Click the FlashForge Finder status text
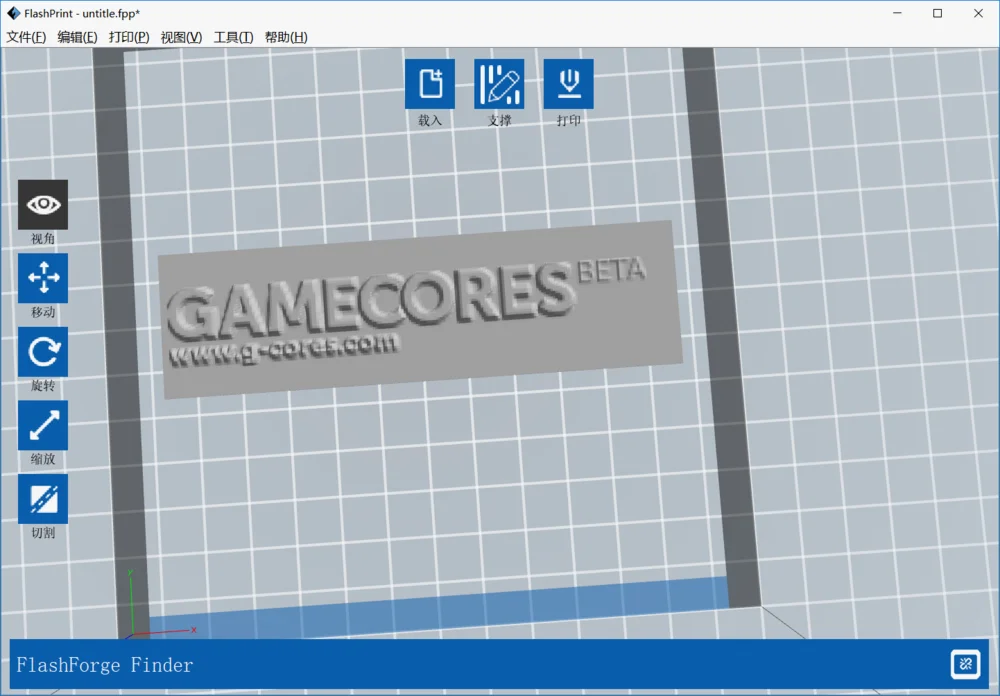Viewport: 1000px width, 696px height. coord(105,665)
